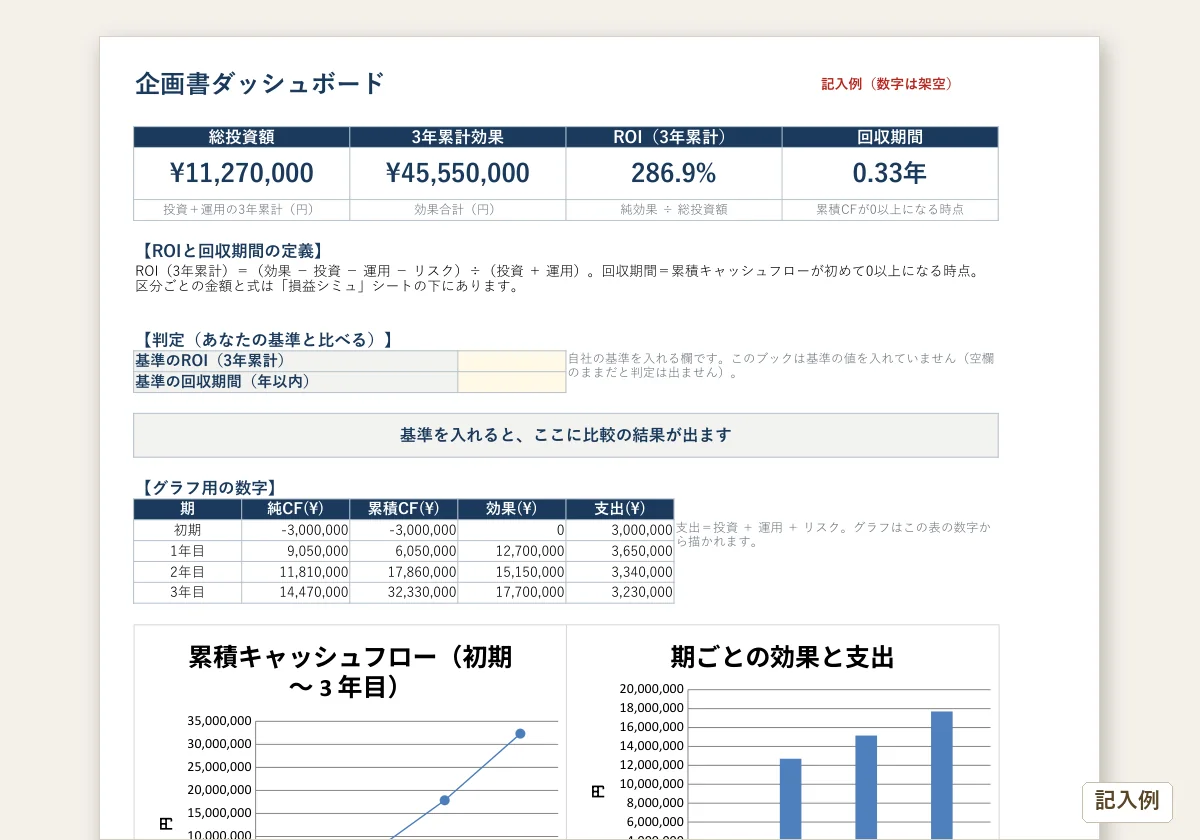Click the 3,230,000 expense cell

pos(620,593)
